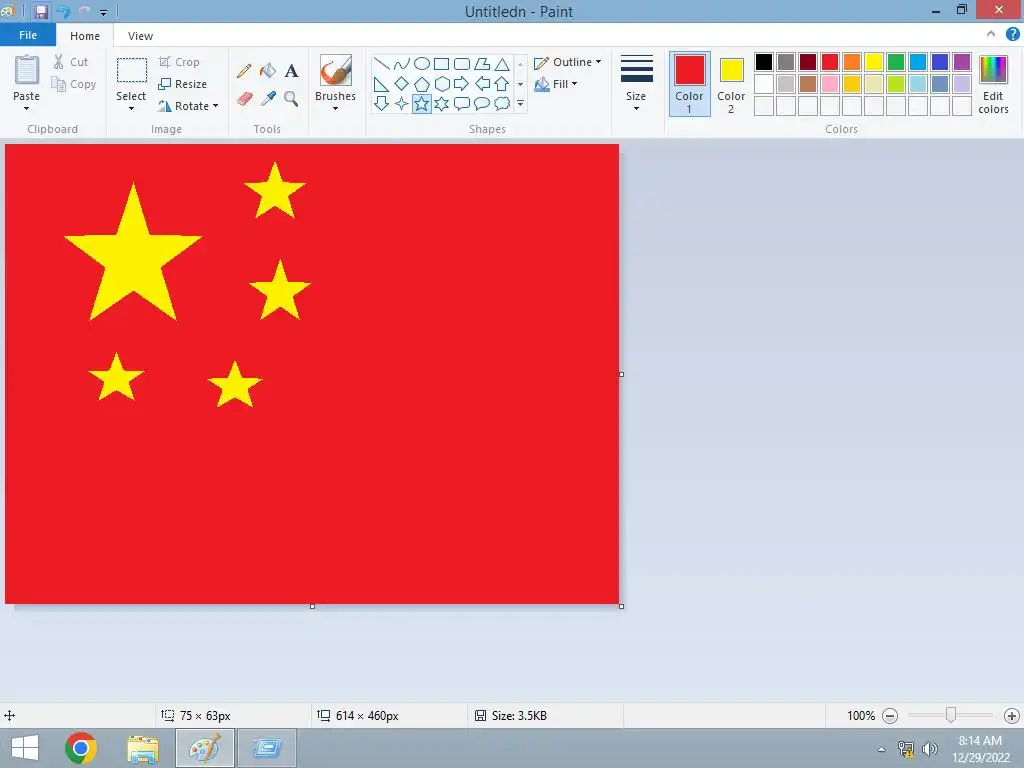Click the Paste clipboard button
This screenshot has height=768, width=1024.
click(x=27, y=71)
